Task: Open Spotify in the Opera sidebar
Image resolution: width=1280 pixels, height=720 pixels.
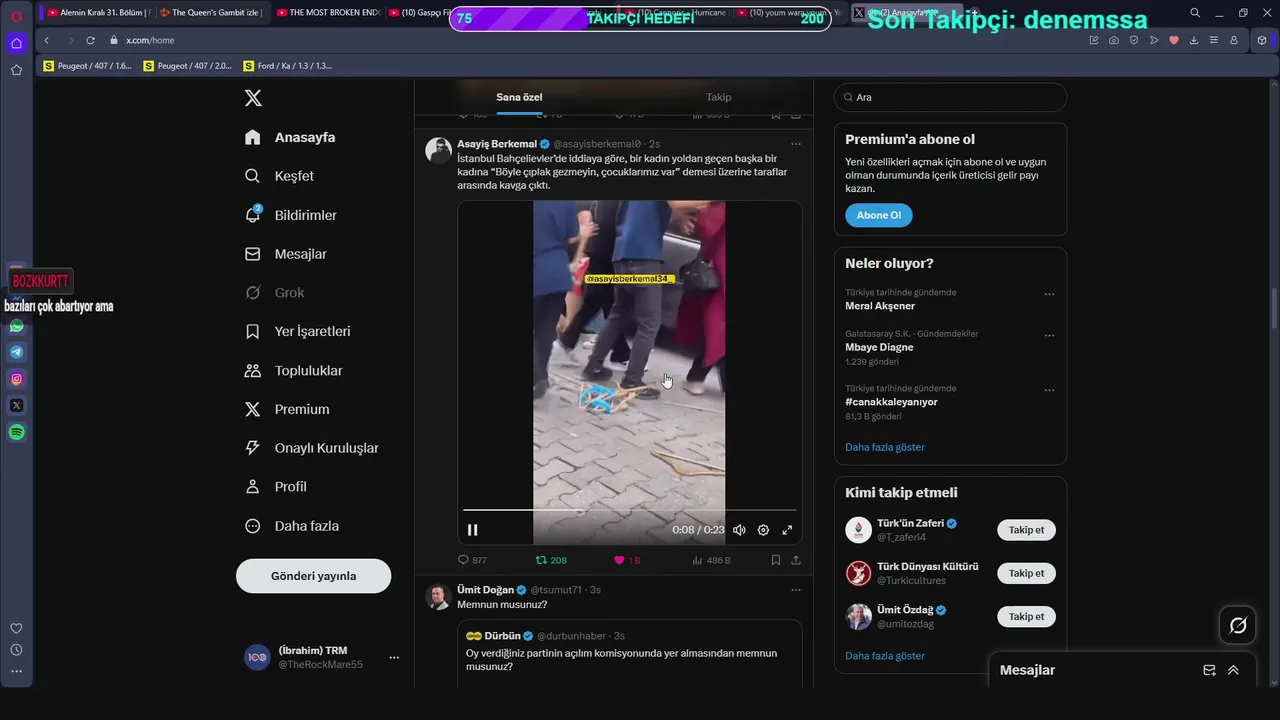Action: point(16,432)
